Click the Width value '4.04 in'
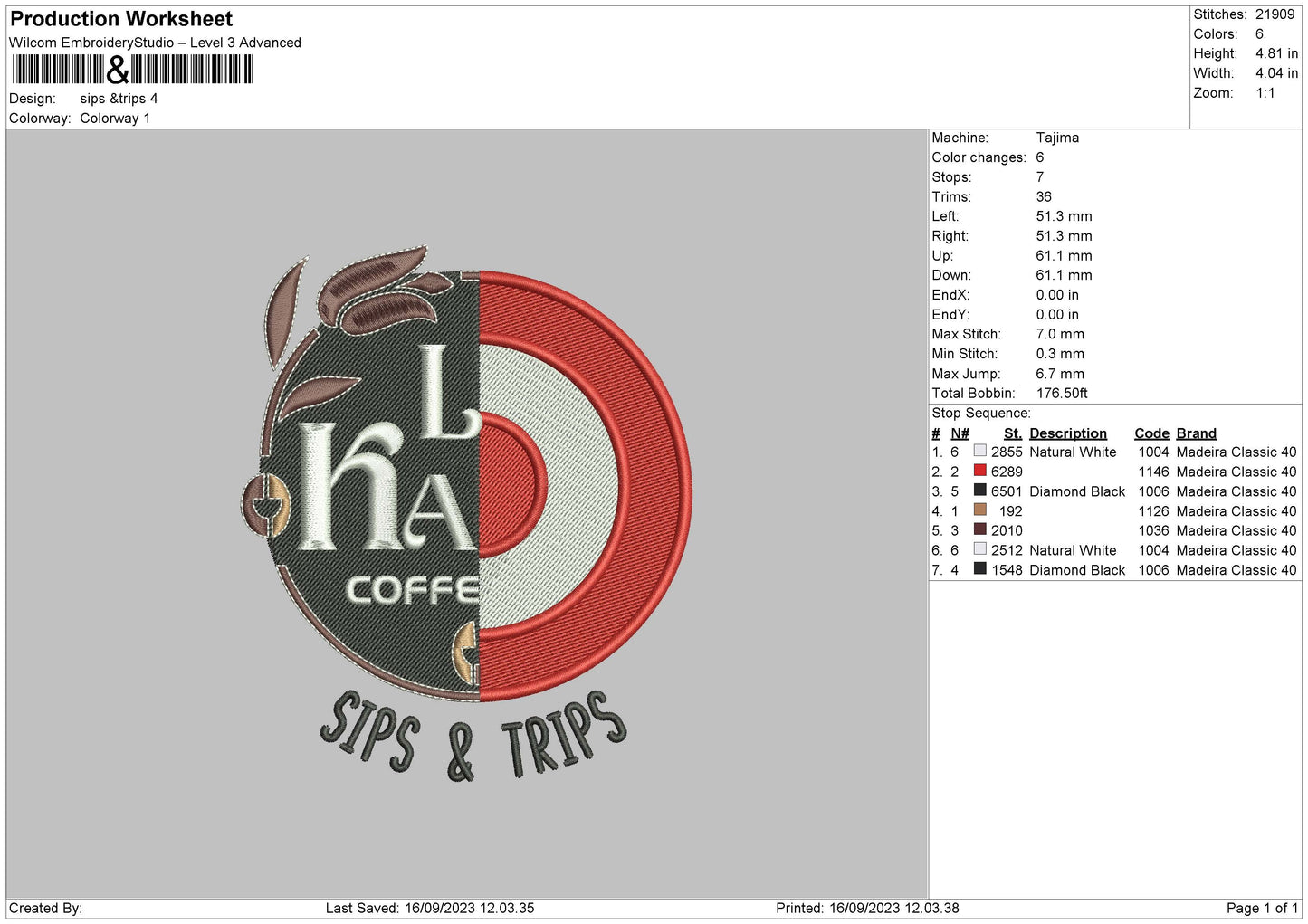The width and height of the screenshot is (1308, 924). (1276, 73)
